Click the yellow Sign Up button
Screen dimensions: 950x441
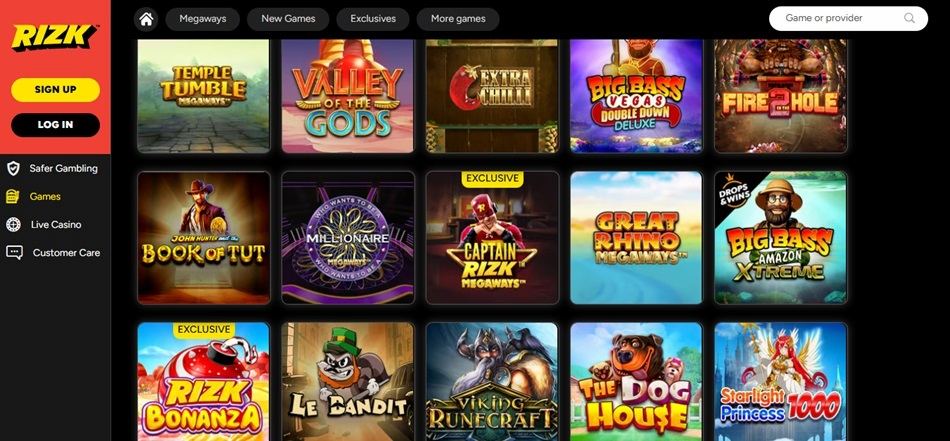pyautogui.click(x=55, y=90)
